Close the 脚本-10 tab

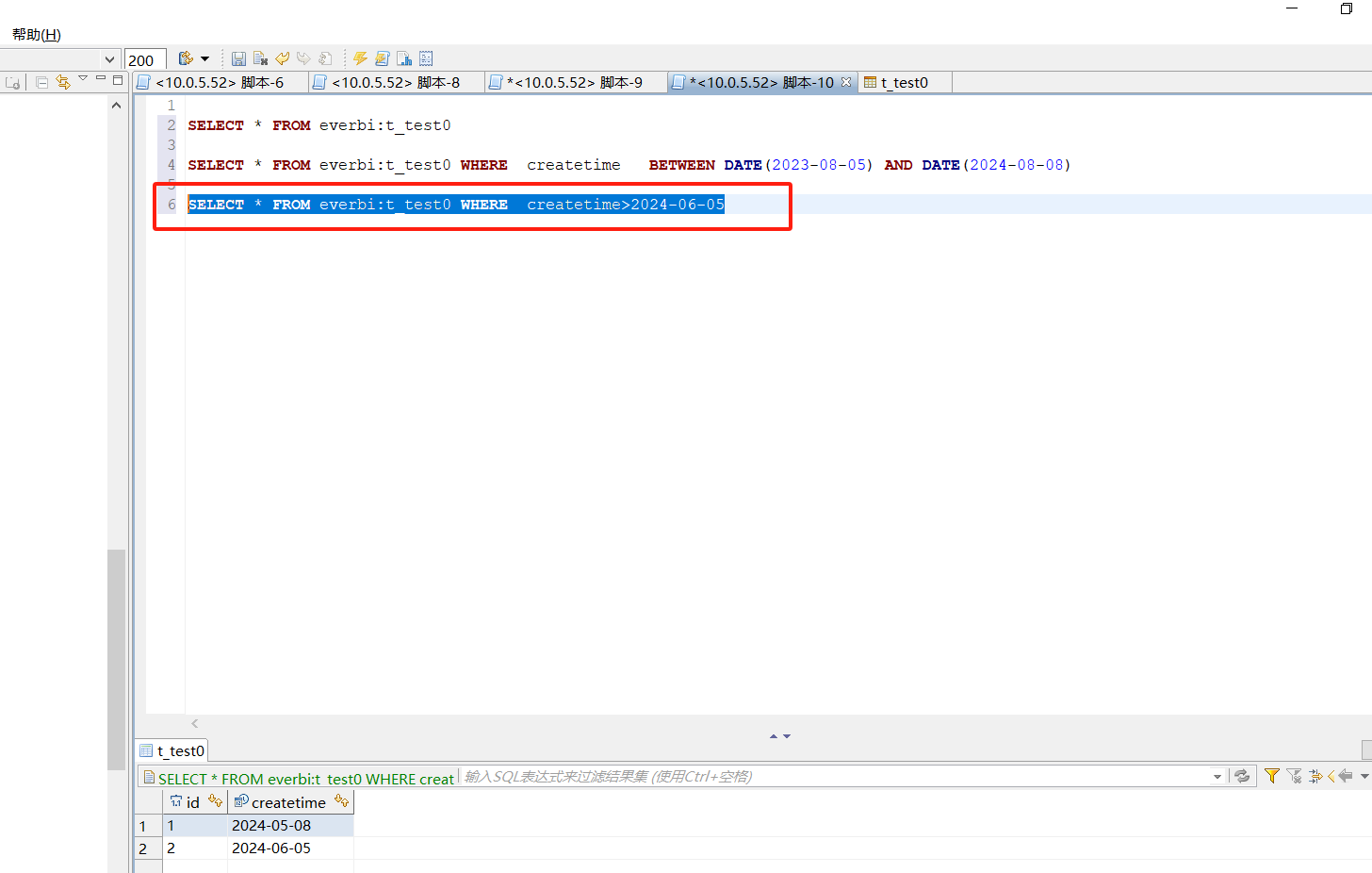point(846,82)
